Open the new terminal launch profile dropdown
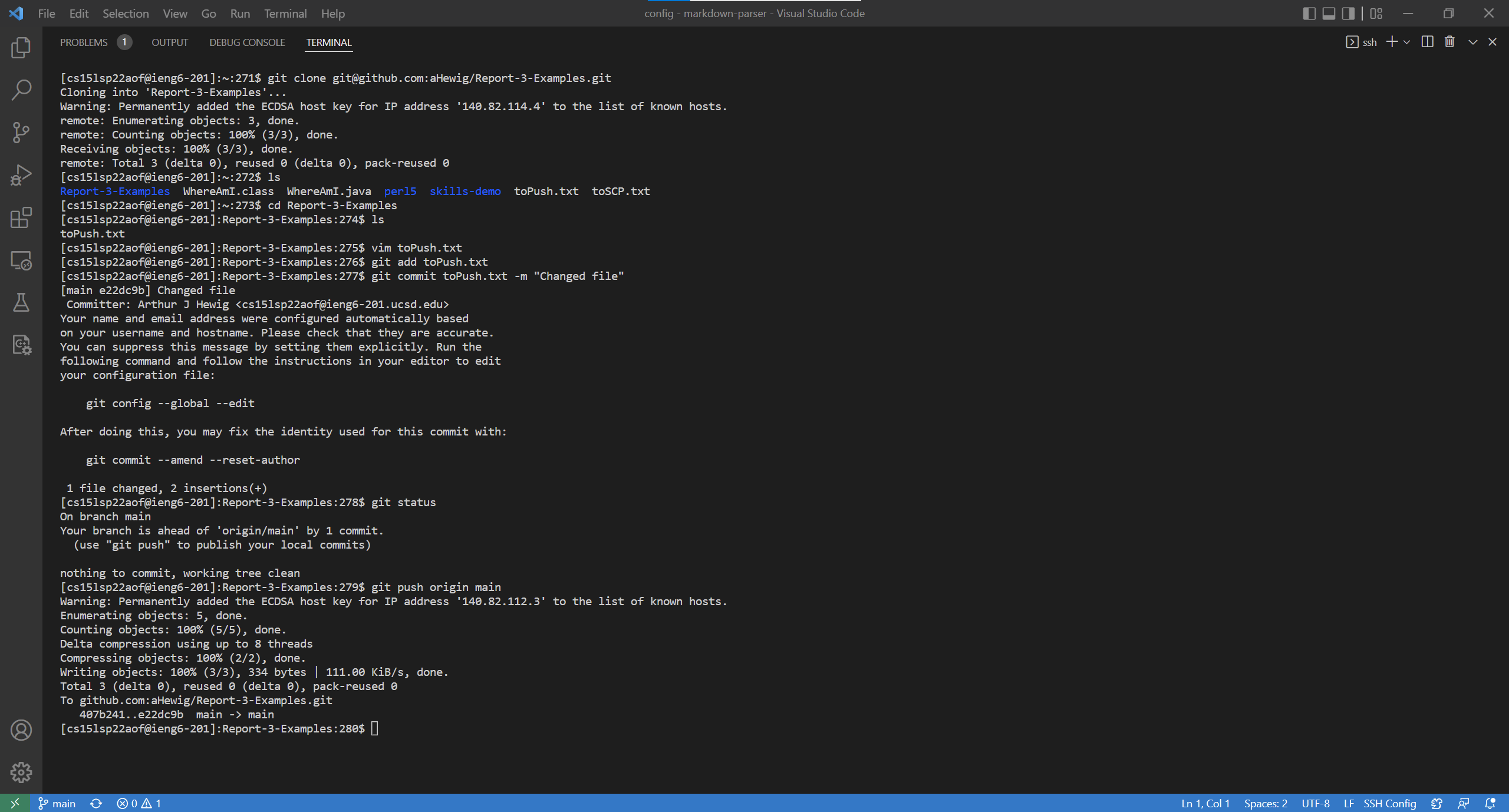This screenshot has height=812, width=1509. click(x=1407, y=42)
